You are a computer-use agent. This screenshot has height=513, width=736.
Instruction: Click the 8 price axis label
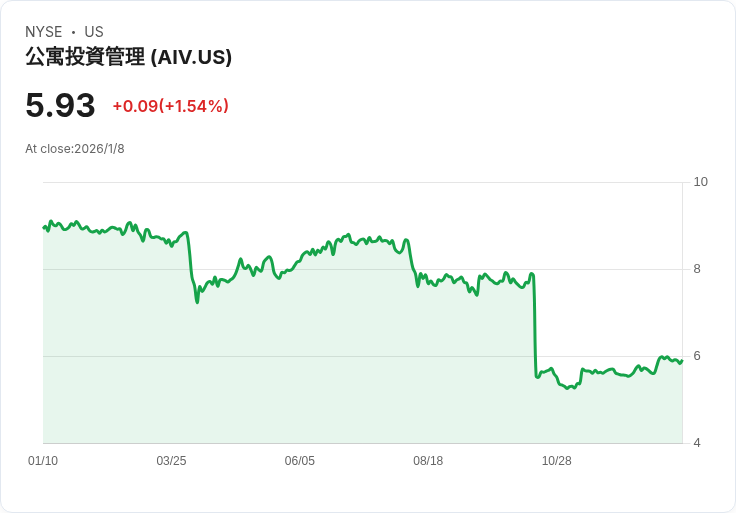(697, 269)
